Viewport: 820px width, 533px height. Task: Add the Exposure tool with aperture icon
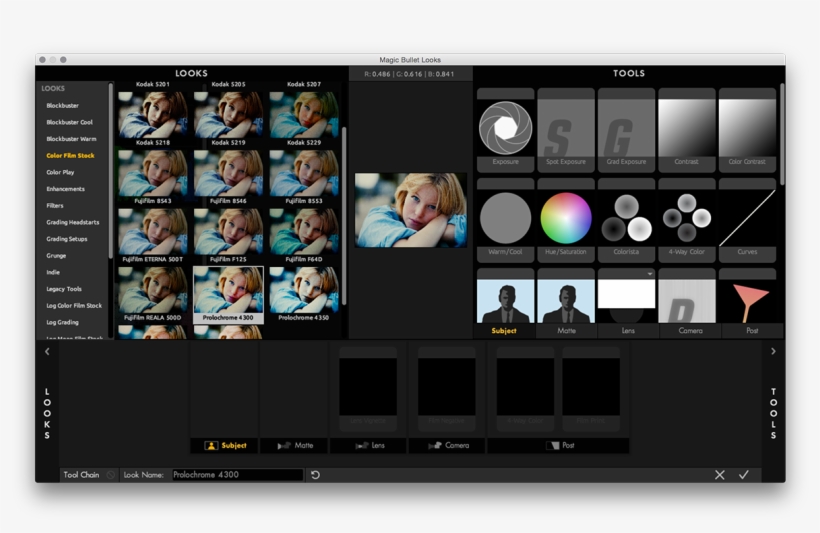point(505,130)
